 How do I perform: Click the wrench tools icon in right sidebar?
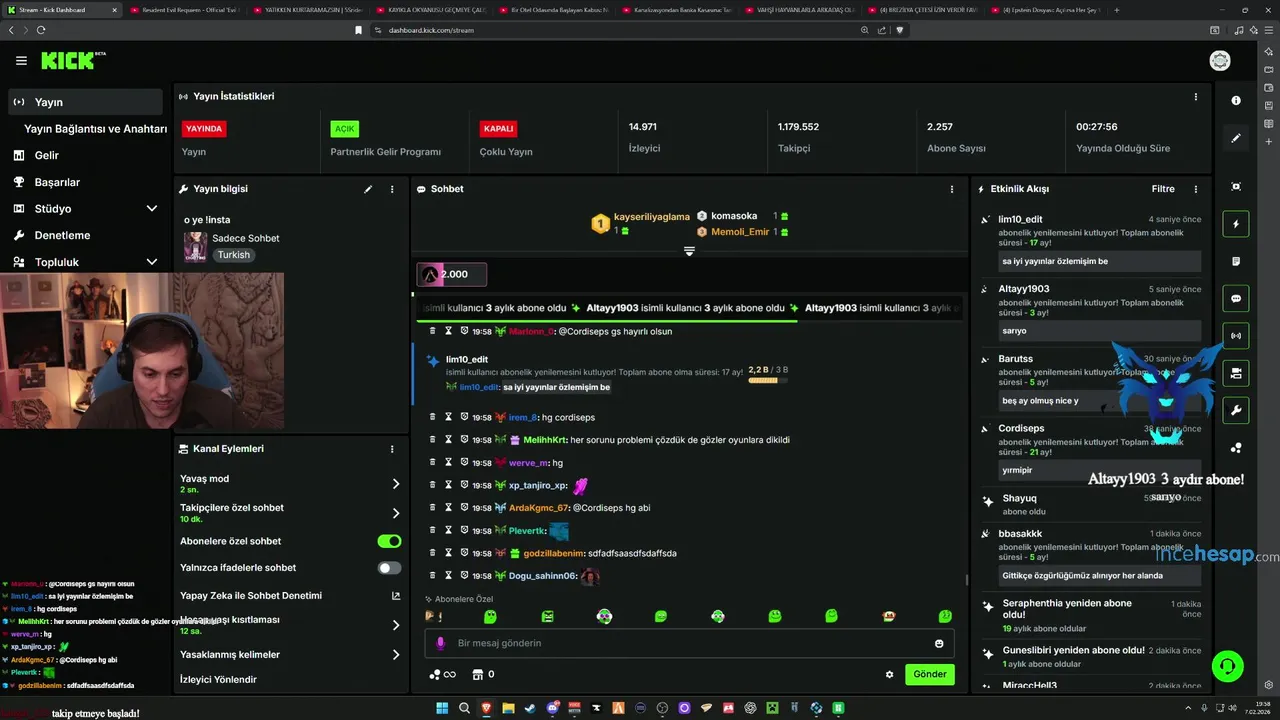[x=1236, y=410]
